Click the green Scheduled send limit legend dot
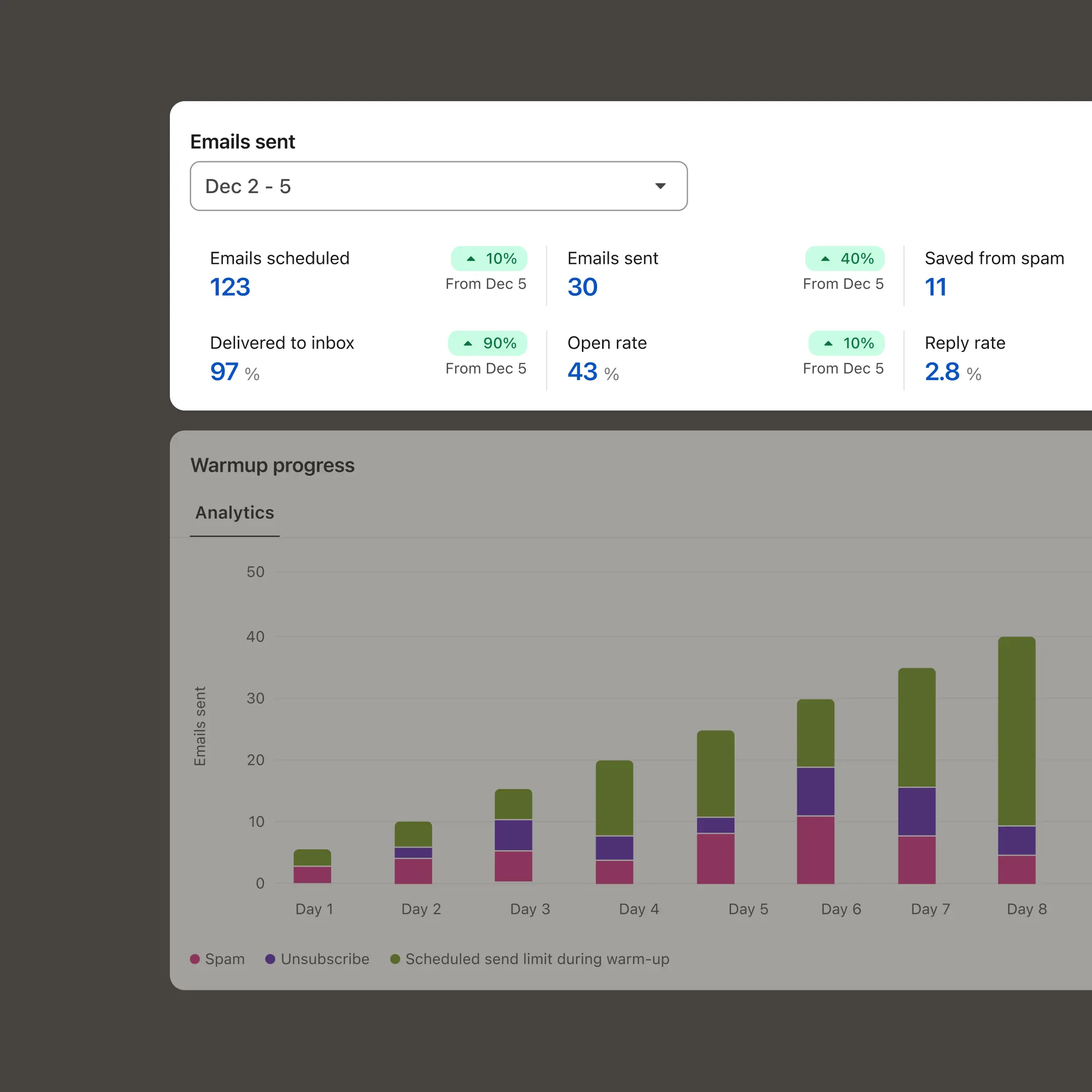The width and height of the screenshot is (1092, 1092). [x=395, y=959]
